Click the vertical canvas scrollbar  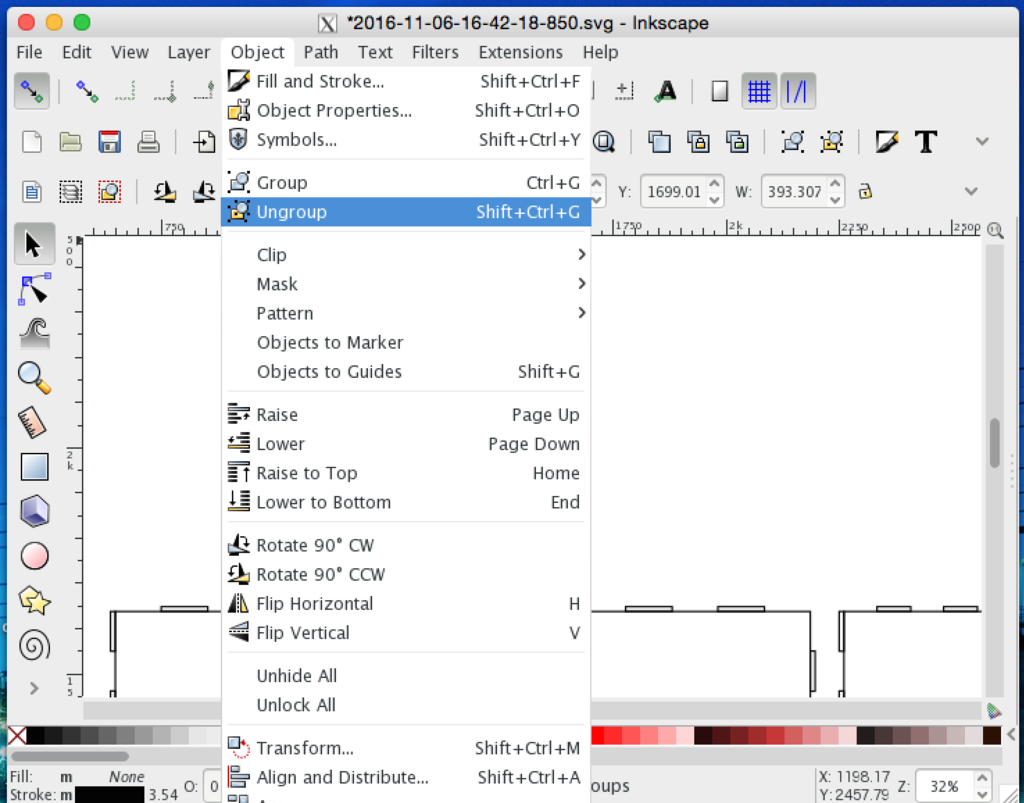(x=995, y=443)
